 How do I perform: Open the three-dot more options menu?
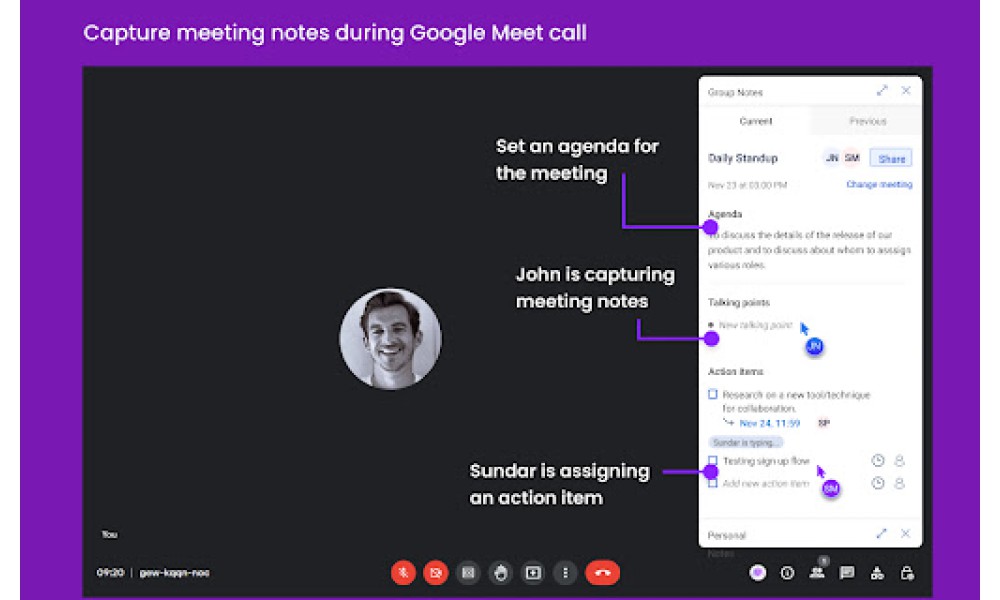coord(565,573)
